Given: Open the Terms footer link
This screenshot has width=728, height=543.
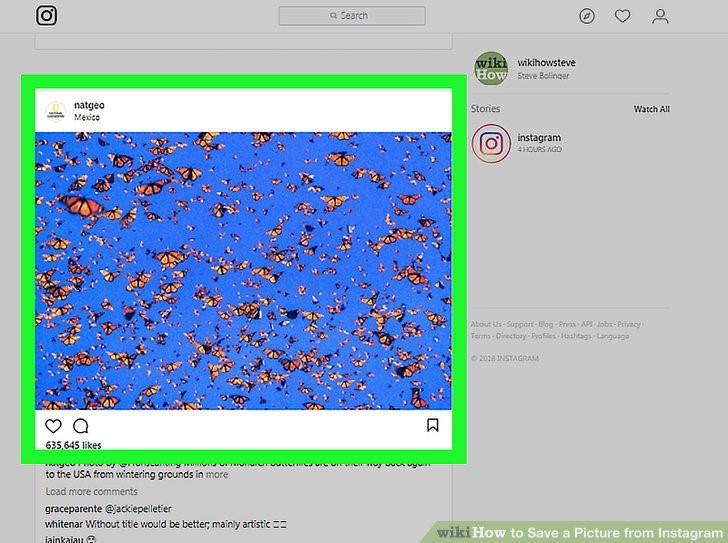Looking at the screenshot, I should click(x=481, y=336).
